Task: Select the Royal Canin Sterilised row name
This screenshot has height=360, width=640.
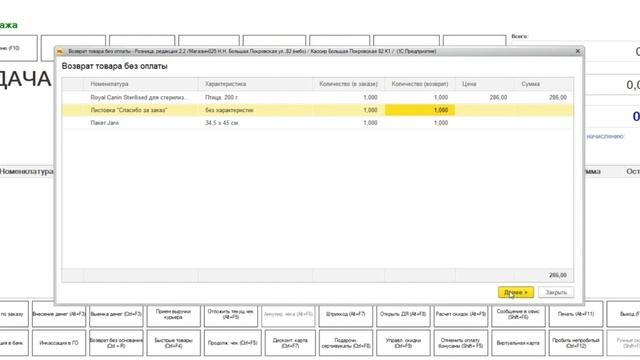Action: [x=140, y=97]
